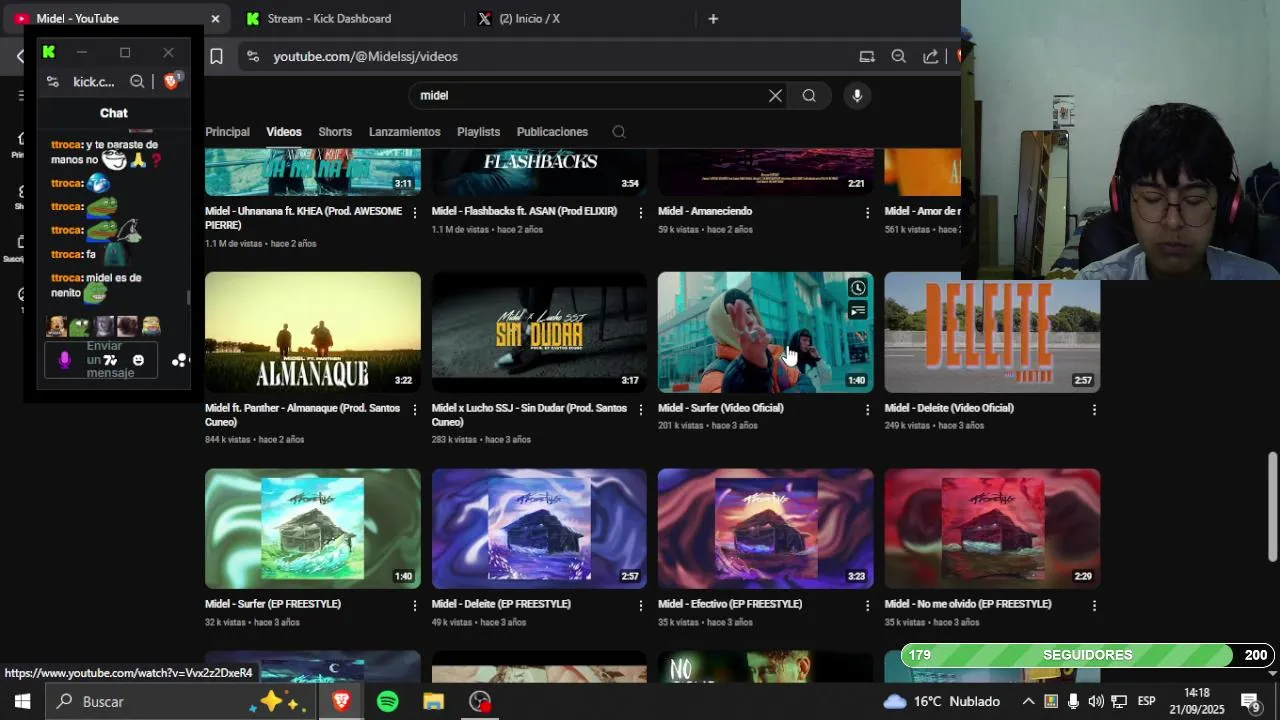Open a new browser tab with plus button
Image resolution: width=1280 pixels, height=720 pixels.
tap(713, 19)
